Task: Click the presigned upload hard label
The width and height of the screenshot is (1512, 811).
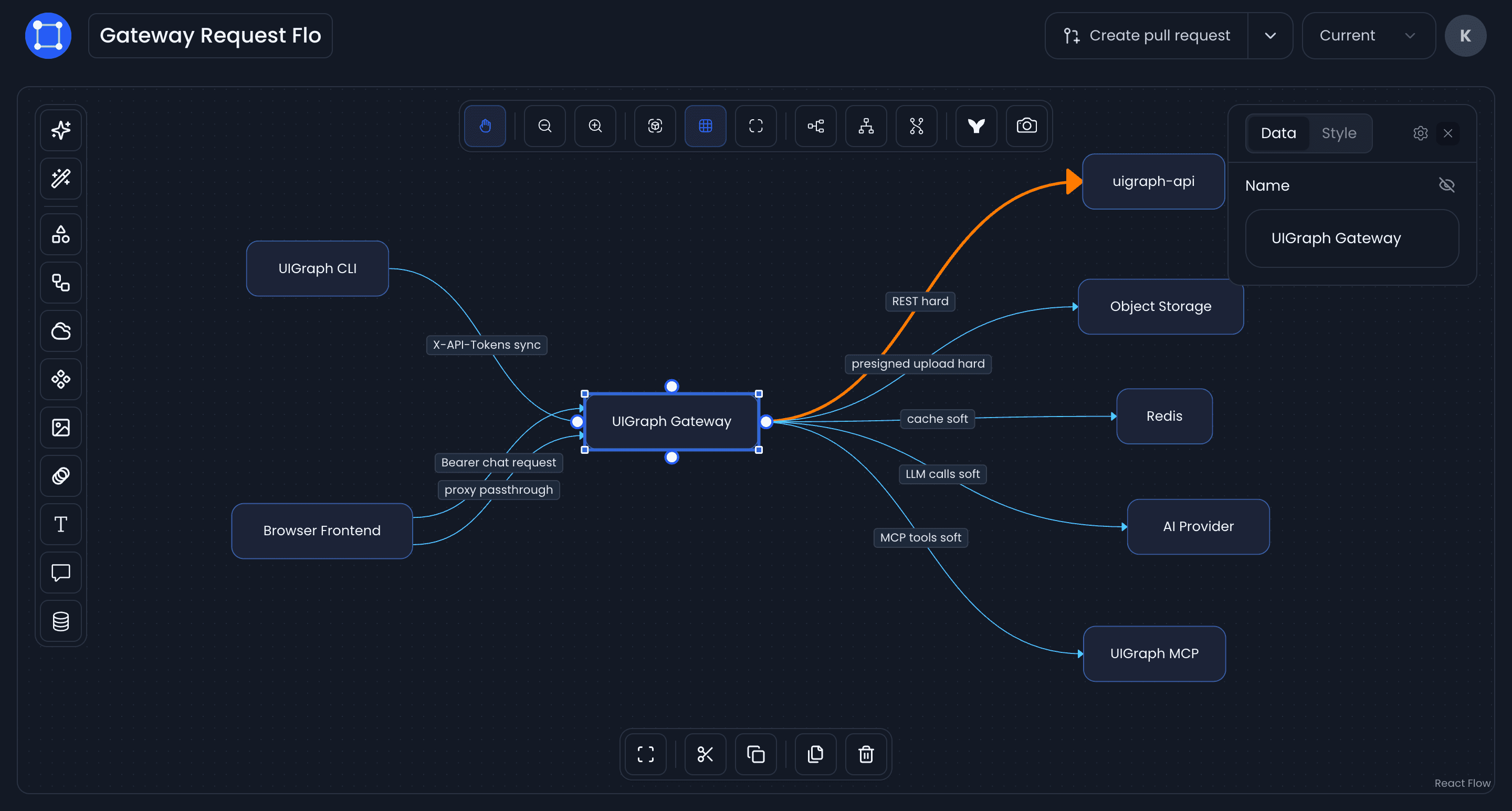Action: pyautogui.click(x=918, y=363)
